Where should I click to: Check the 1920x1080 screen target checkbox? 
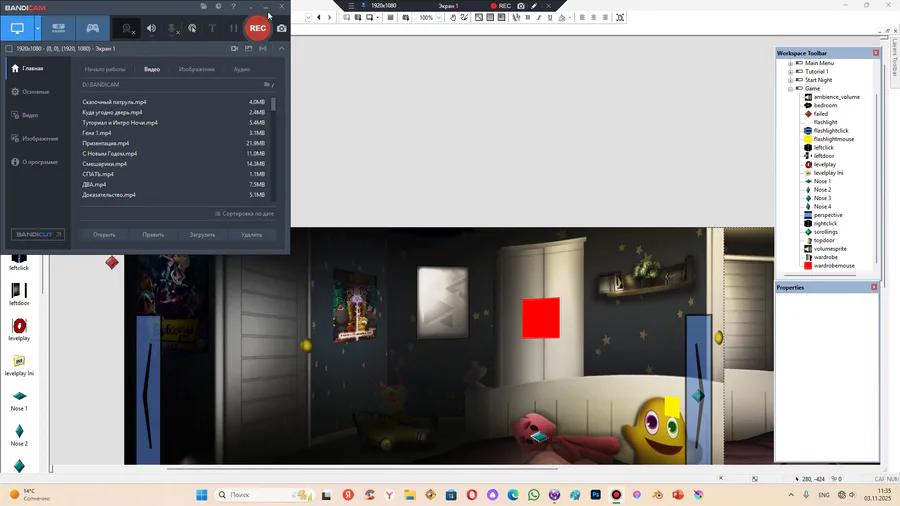(9, 49)
